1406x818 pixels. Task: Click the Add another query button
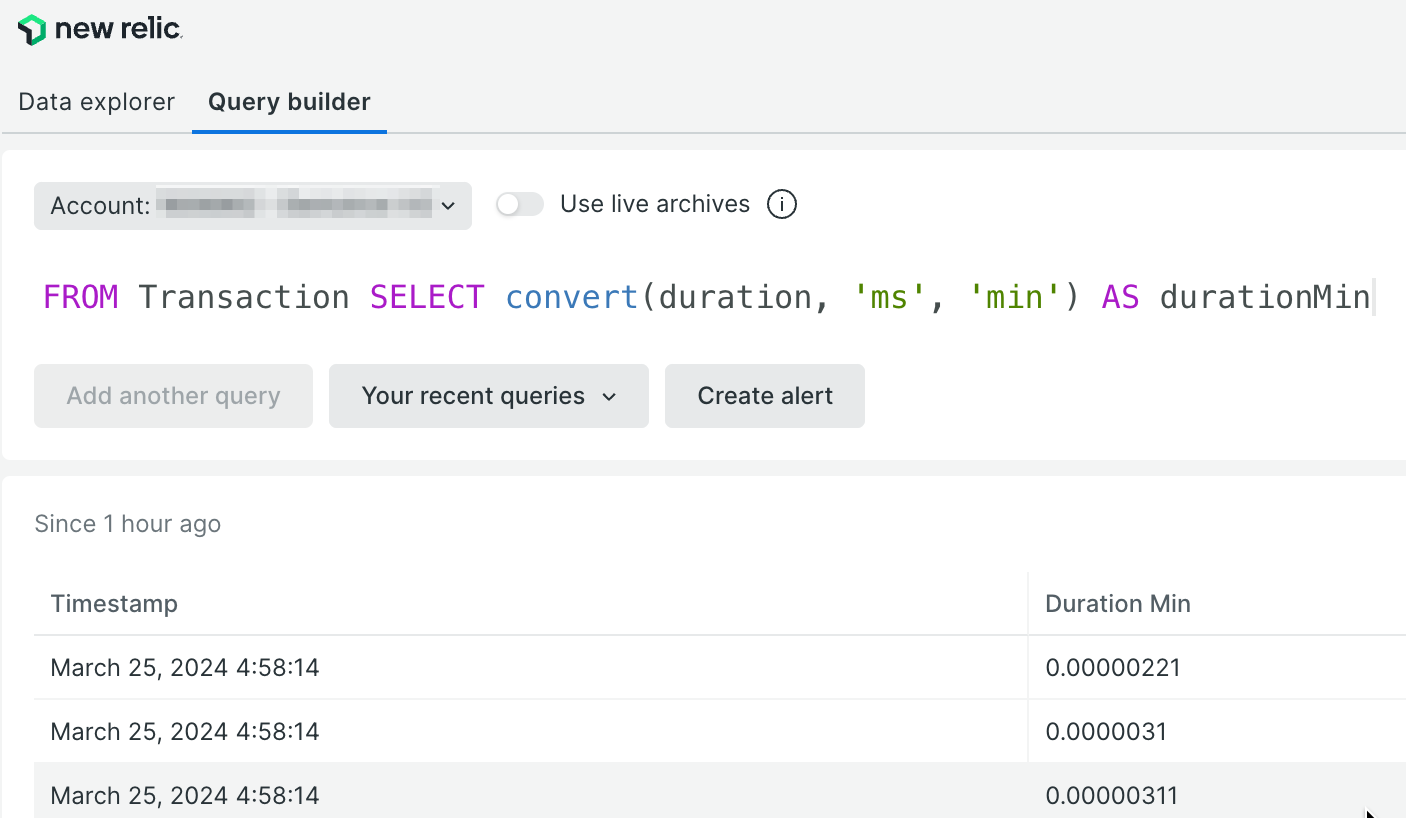(x=173, y=396)
